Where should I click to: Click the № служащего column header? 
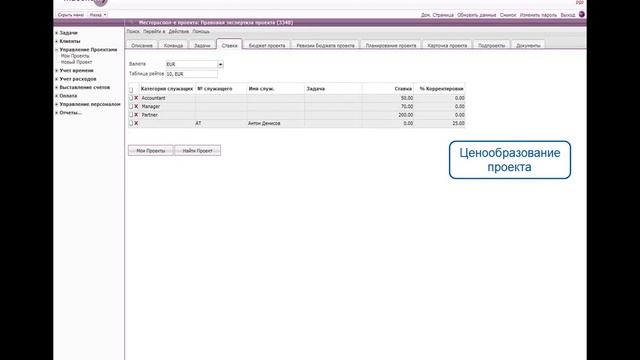tap(221, 89)
